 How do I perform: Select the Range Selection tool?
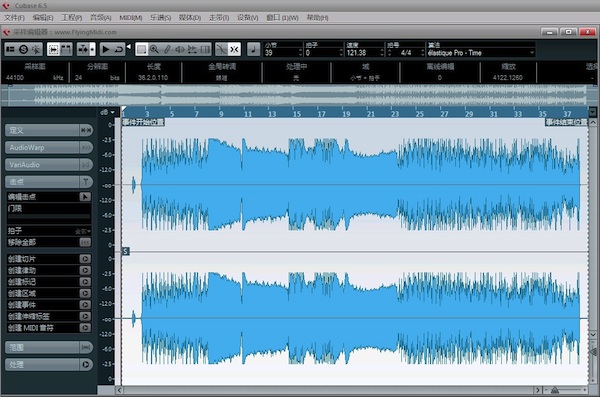pos(142,49)
